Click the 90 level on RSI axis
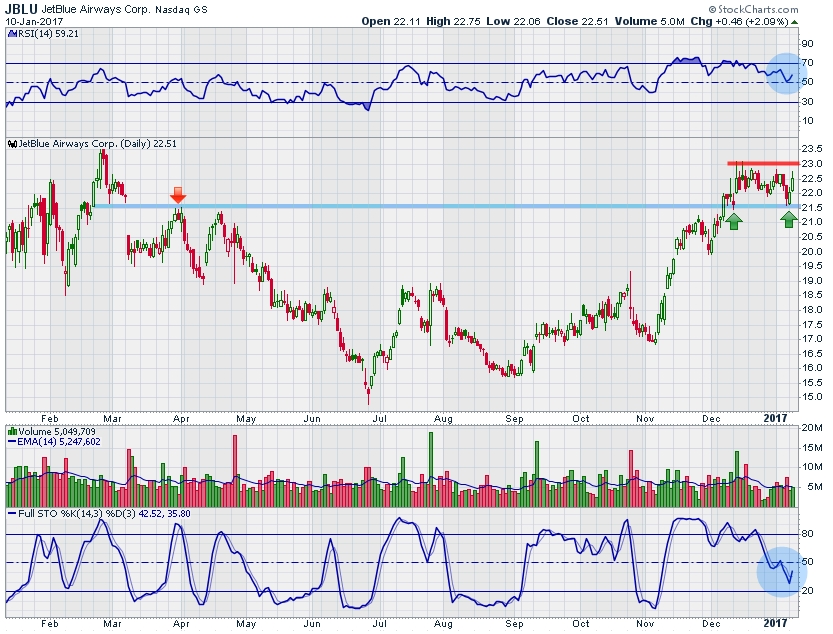This screenshot has width=833, height=634. point(808,44)
